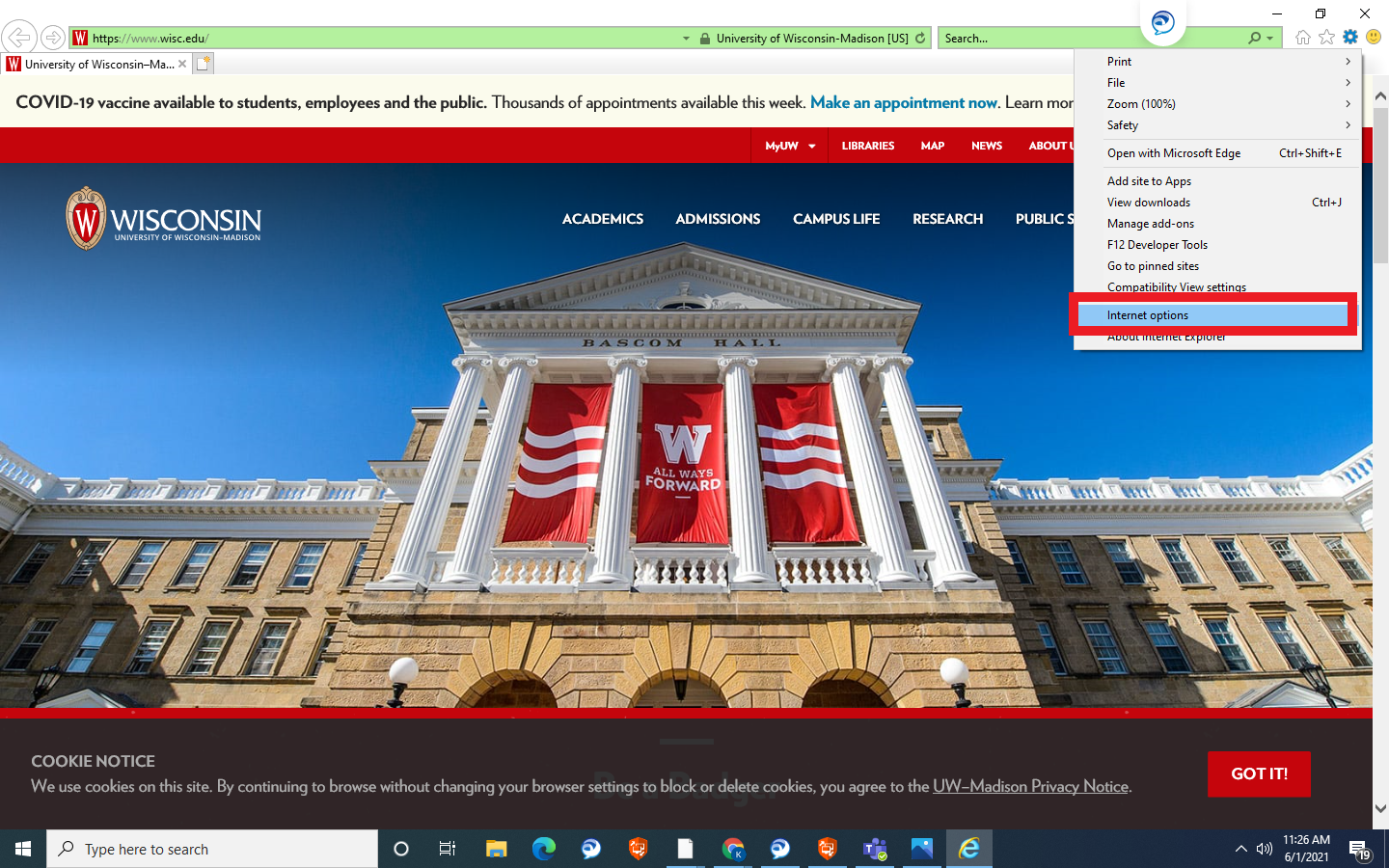Expand the File submenu
The image size is (1389, 868).
(x=1218, y=83)
